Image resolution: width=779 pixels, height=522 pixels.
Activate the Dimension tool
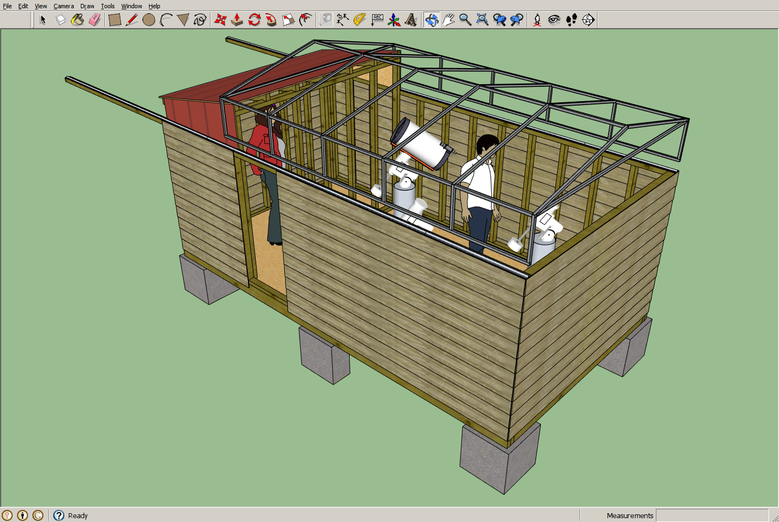pos(343,20)
